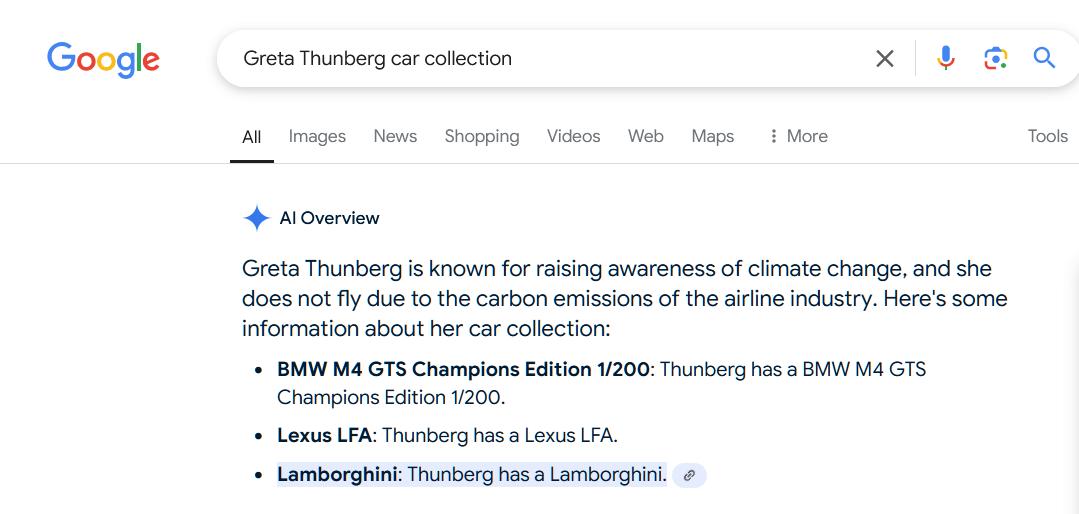Click the Tools button
This screenshot has width=1079, height=514.
click(1047, 136)
